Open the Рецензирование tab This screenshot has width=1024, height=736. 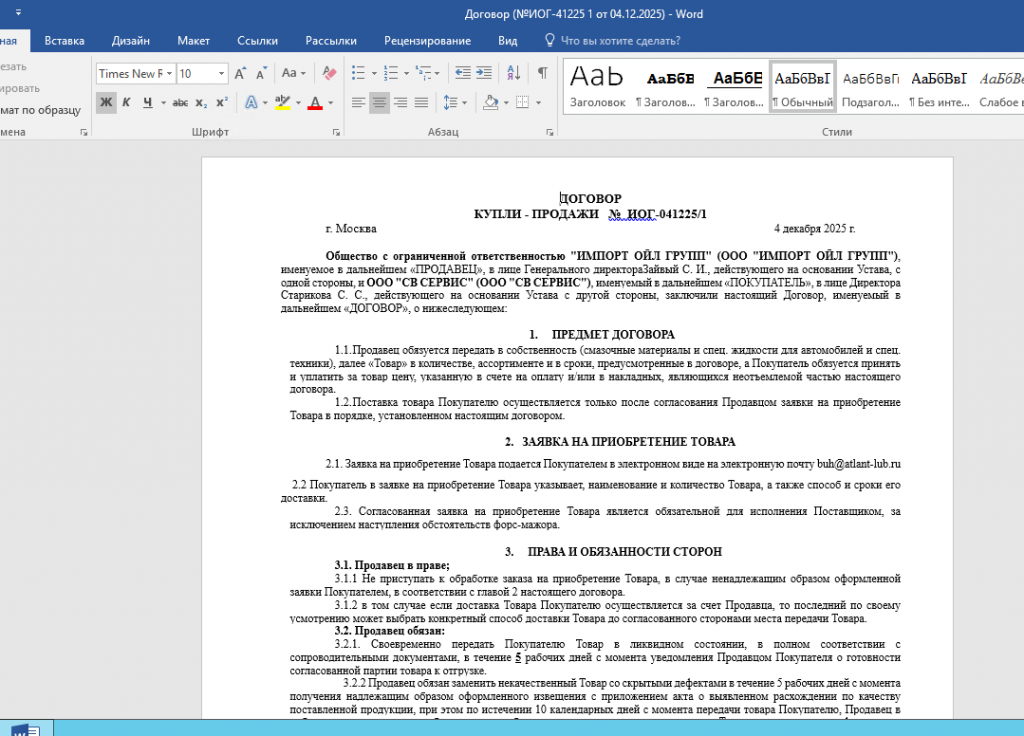coord(427,40)
